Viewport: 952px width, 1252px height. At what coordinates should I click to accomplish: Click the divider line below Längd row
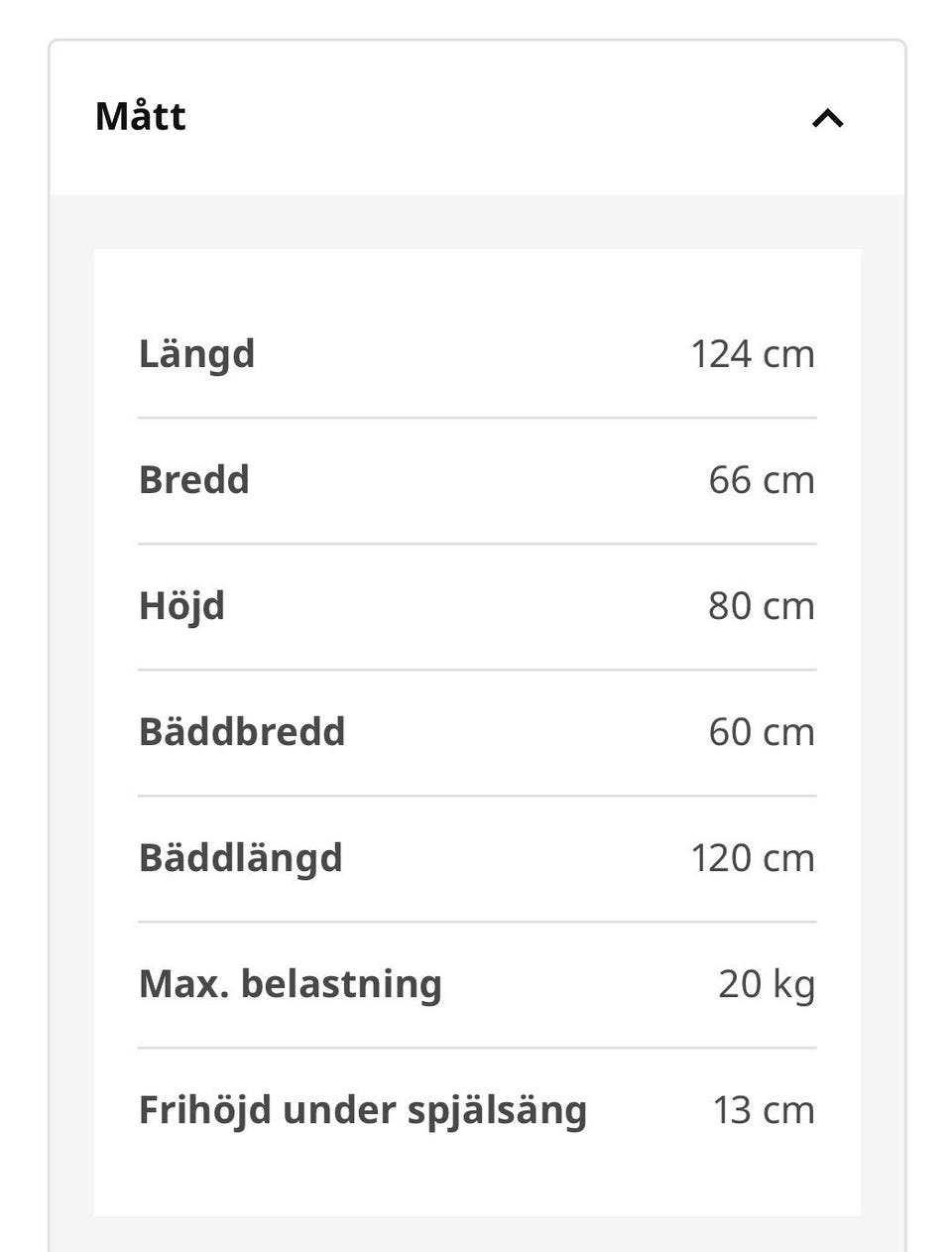477,418
